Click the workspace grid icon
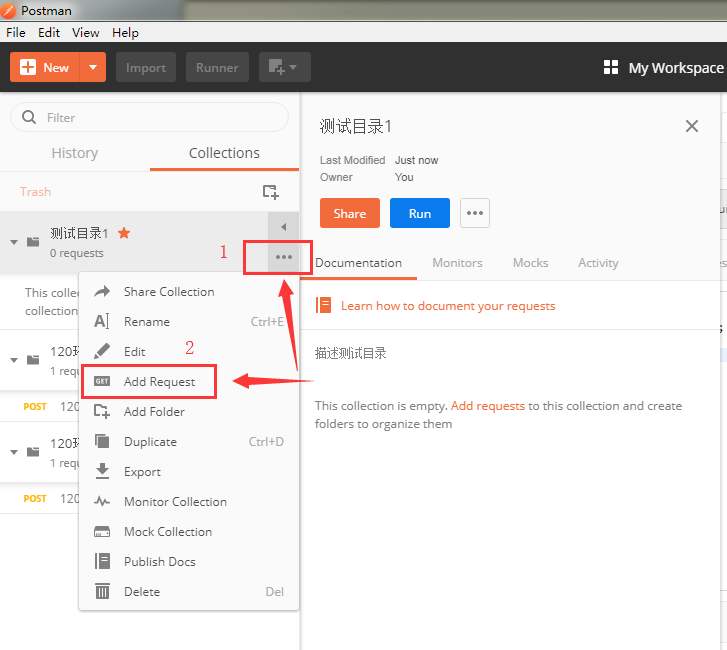 [x=611, y=67]
